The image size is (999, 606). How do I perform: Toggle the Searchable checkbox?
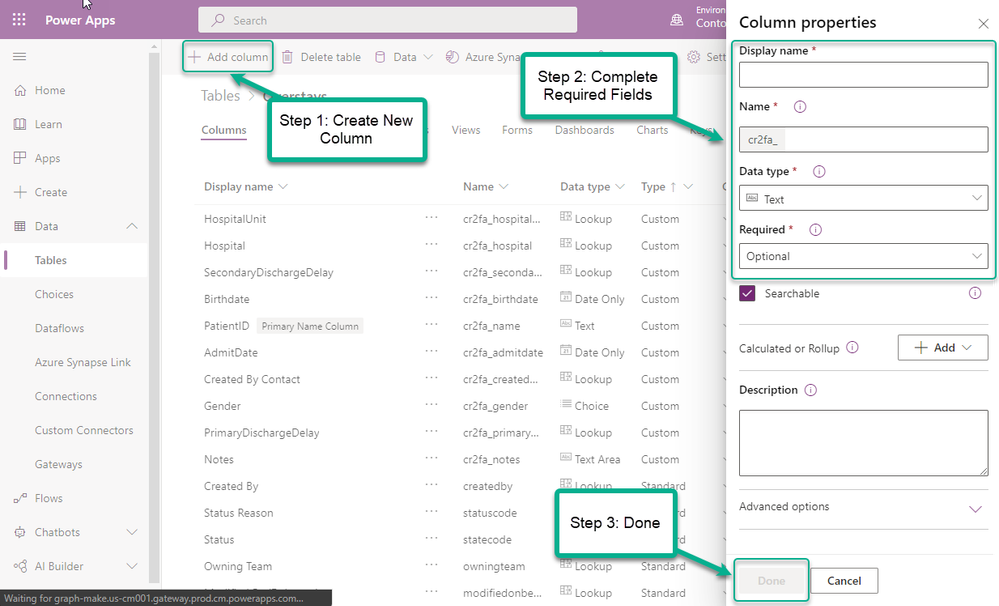(x=747, y=293)
